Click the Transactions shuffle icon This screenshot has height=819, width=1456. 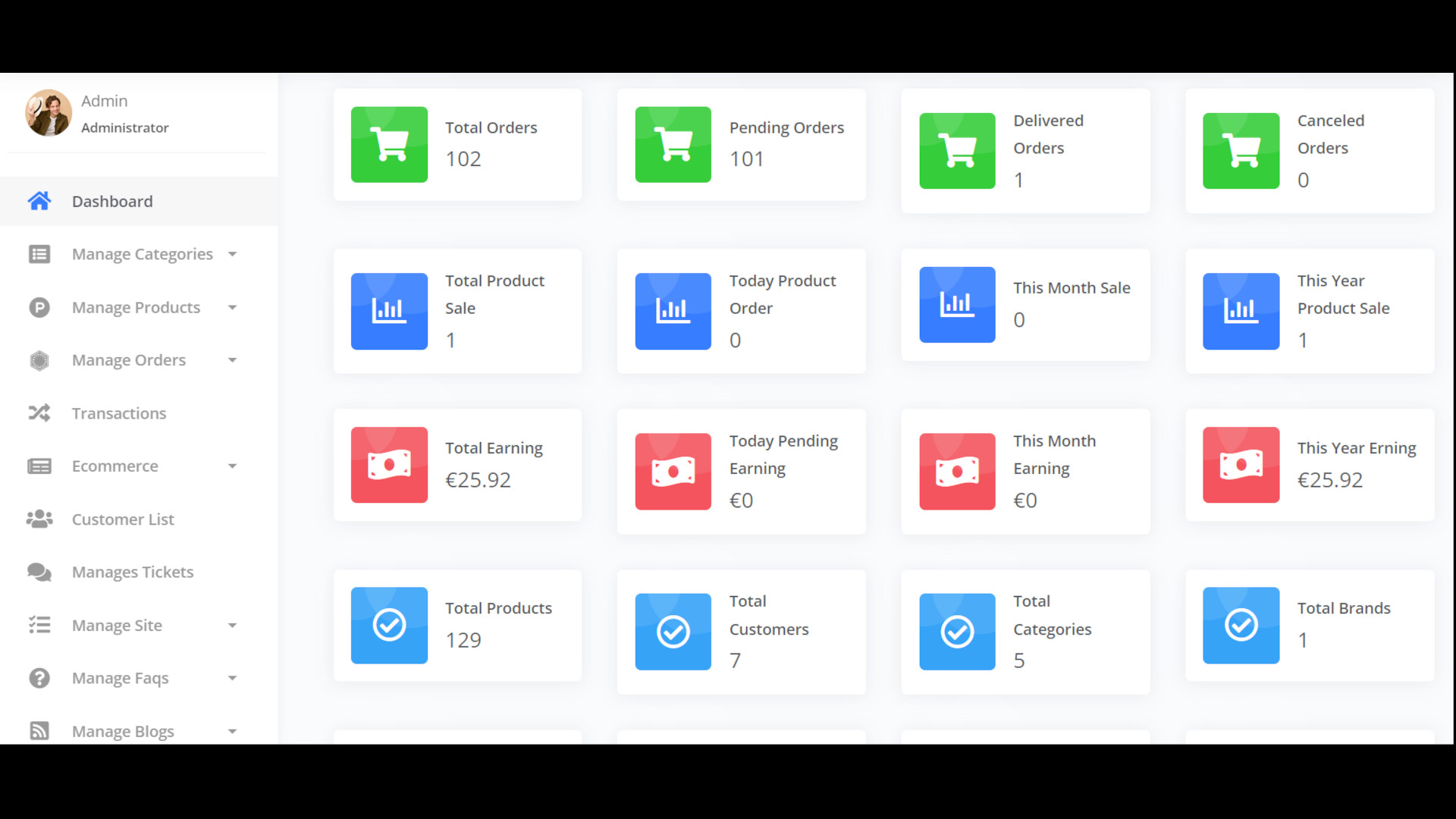coord(39,413)
